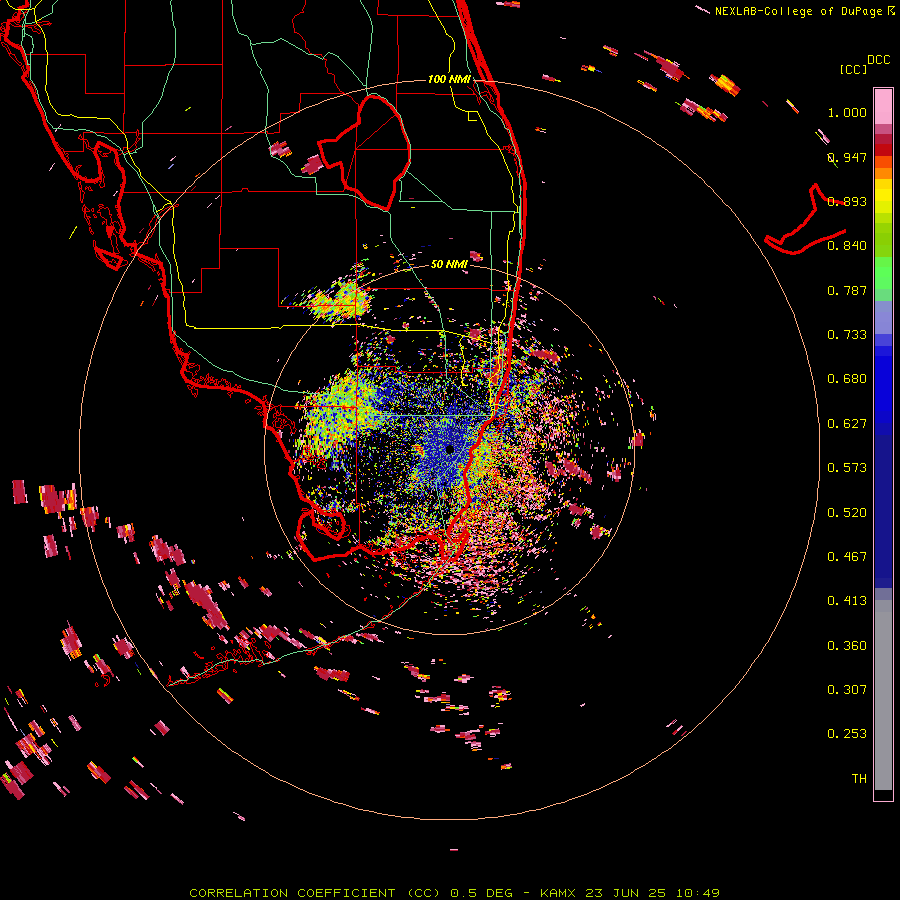Click the 0.947 scale value
The image size is (900, 900).
[847, 157]
